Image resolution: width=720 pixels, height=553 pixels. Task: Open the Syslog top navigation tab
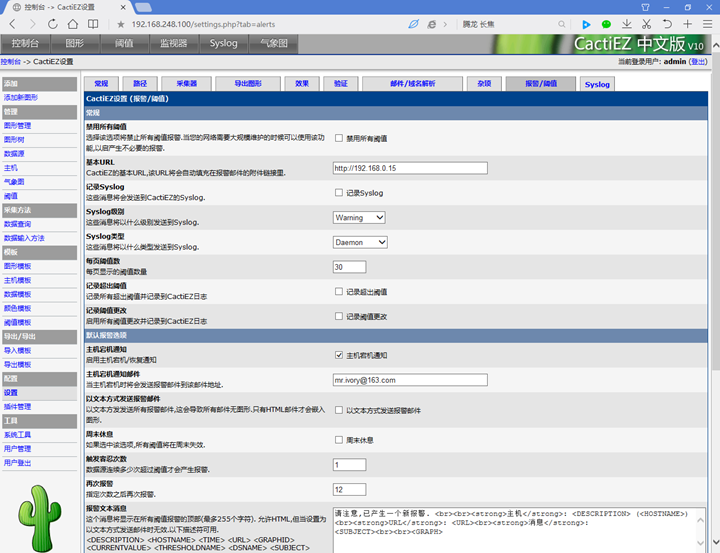coord(224,44)
